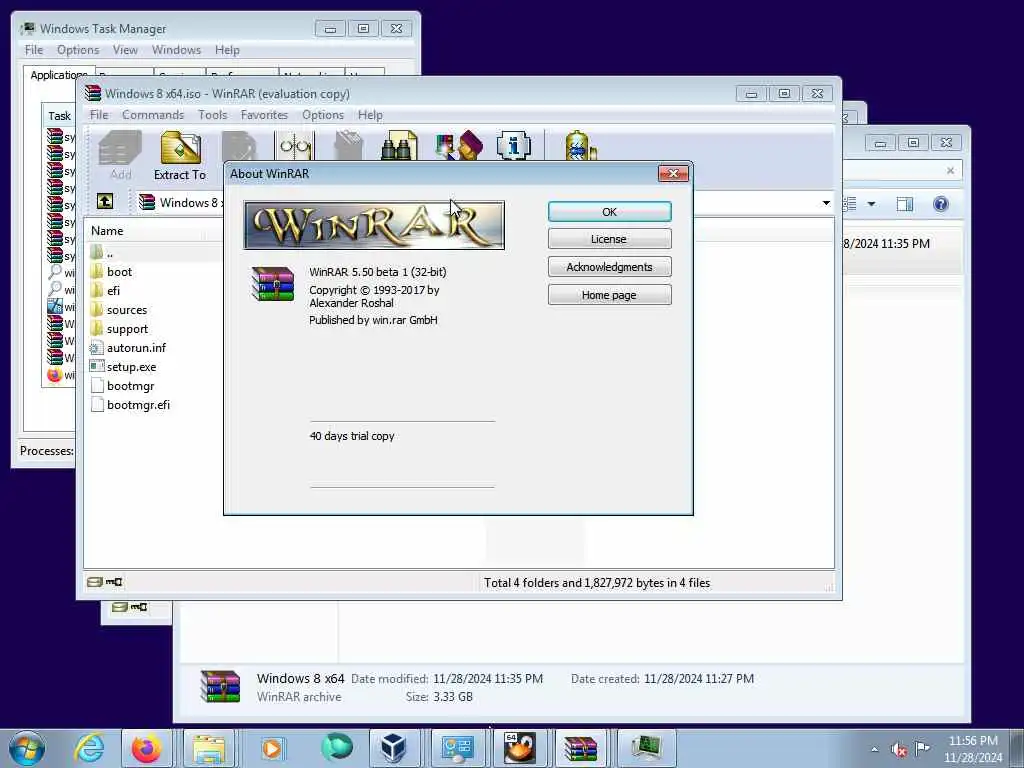Open the Options menu in Task Manager
This screenshot has width=1024, height=768.
click(x=78, y=50)
